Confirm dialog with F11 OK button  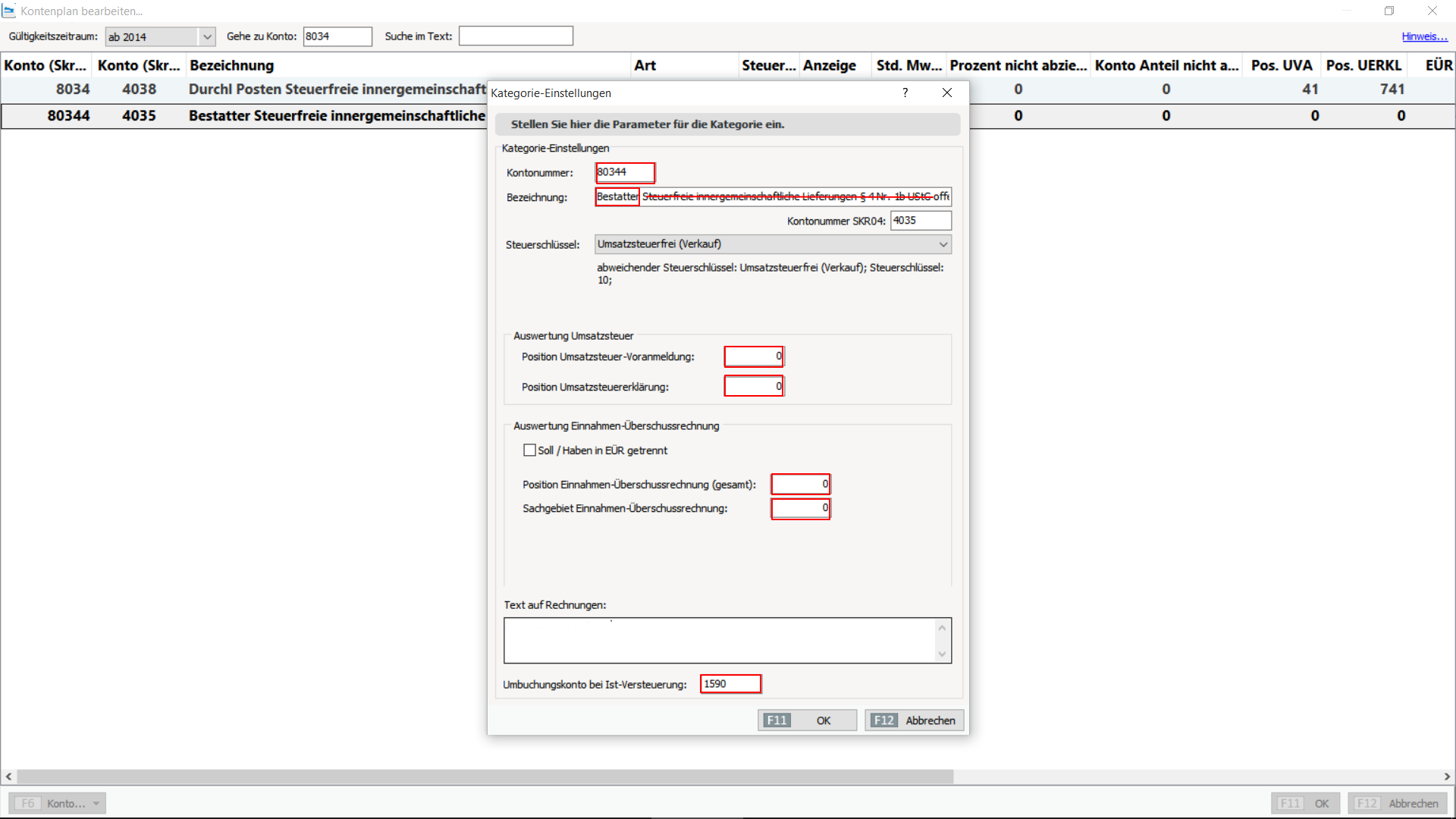(807, 720)
